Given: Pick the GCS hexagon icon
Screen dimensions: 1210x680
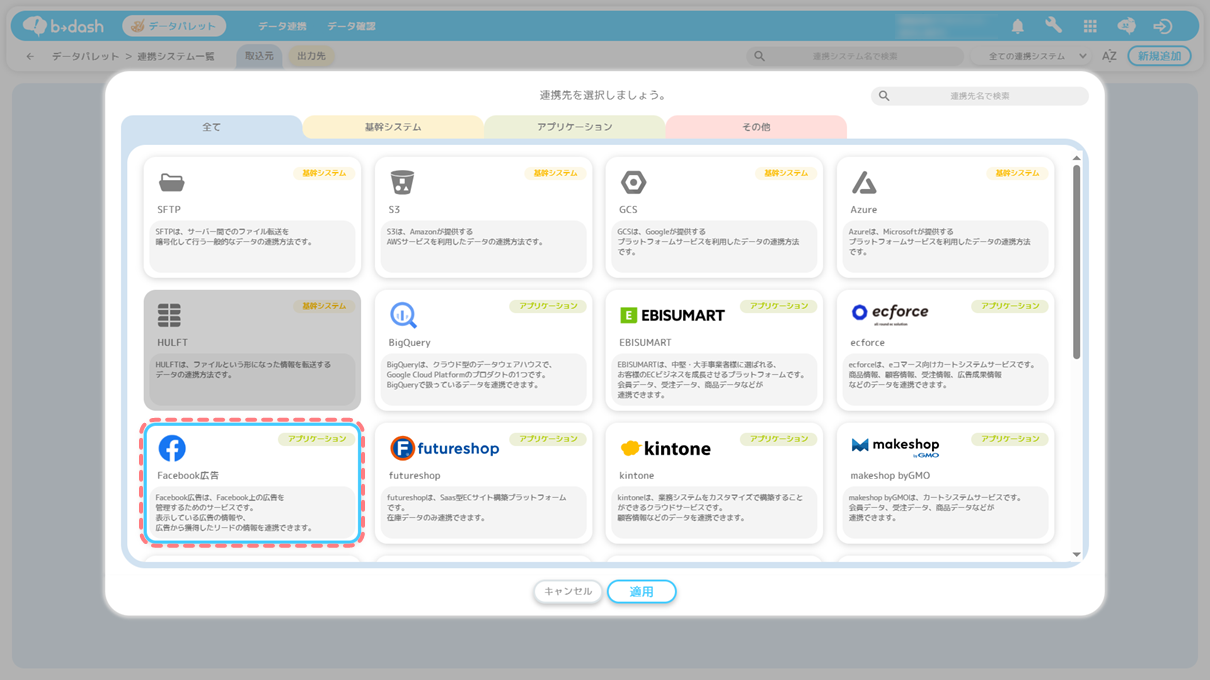Looking at the screenshot, I should (x=633, y=182).
